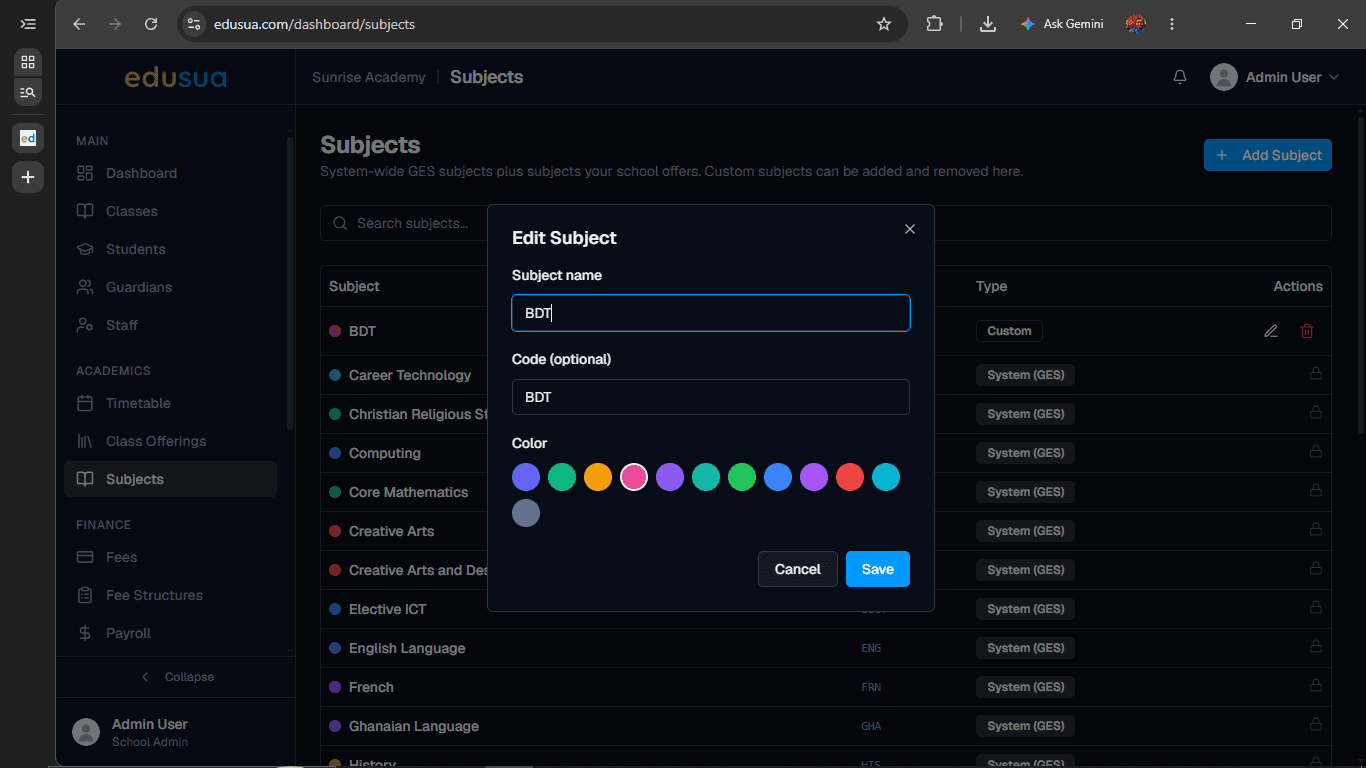Image resolution: width=1366 pixels, height=768 pixels.
Task: Click the Type column header
Action: (x=991, y=286)
